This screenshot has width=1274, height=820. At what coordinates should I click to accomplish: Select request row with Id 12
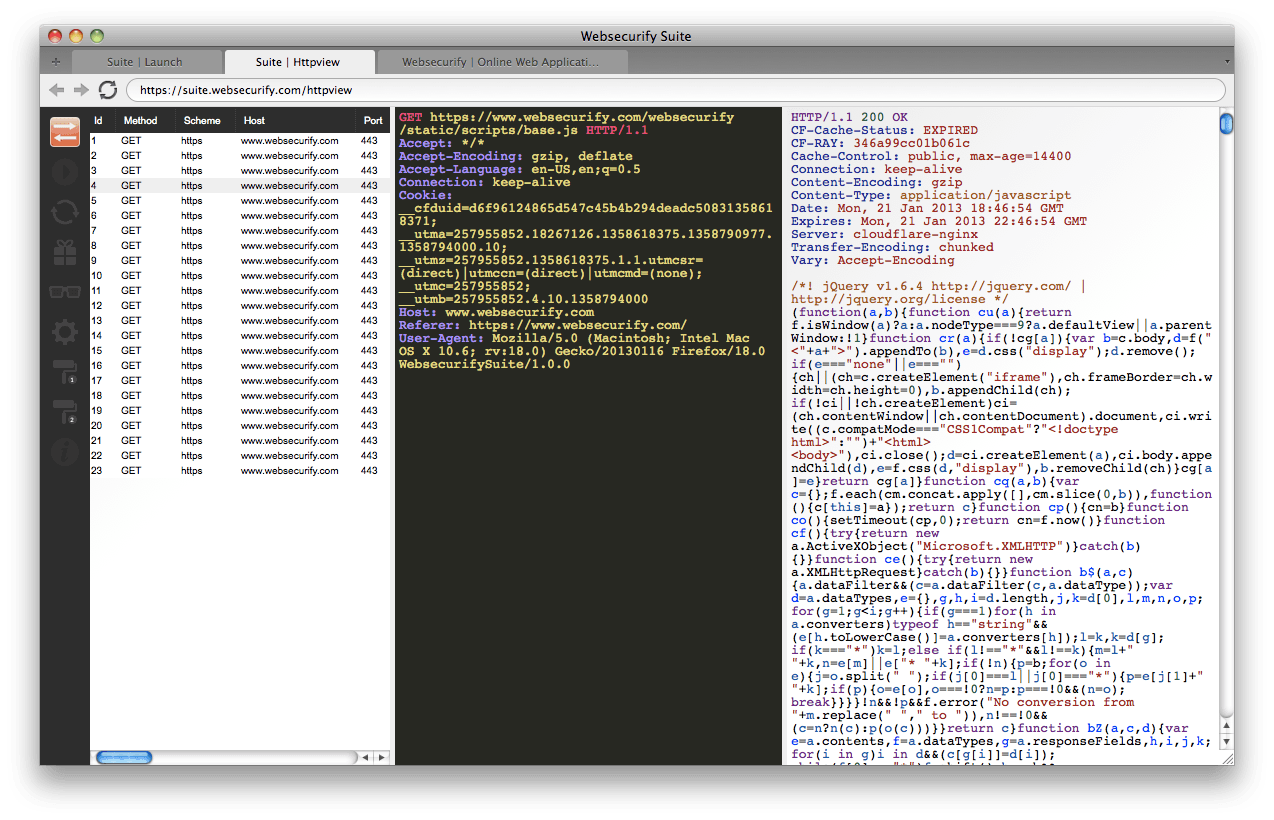[x=240, y=306]
